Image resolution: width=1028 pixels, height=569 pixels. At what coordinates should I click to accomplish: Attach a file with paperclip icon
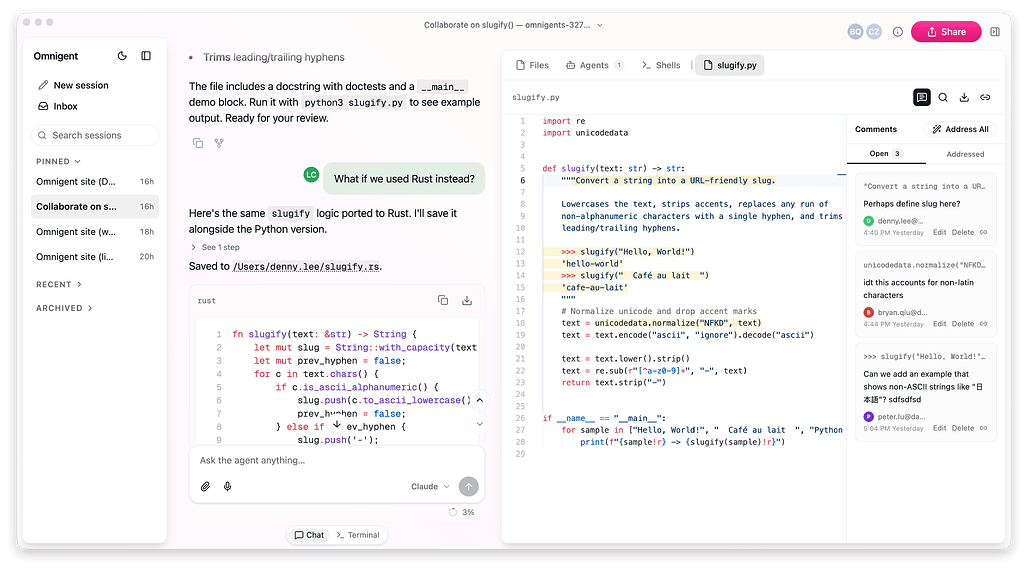click(205, 486)
